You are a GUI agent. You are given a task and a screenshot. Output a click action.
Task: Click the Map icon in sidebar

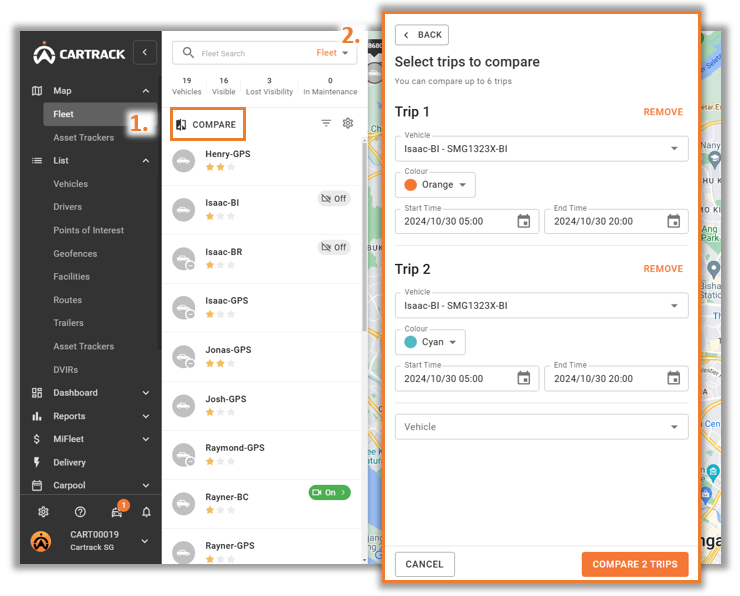37,91
